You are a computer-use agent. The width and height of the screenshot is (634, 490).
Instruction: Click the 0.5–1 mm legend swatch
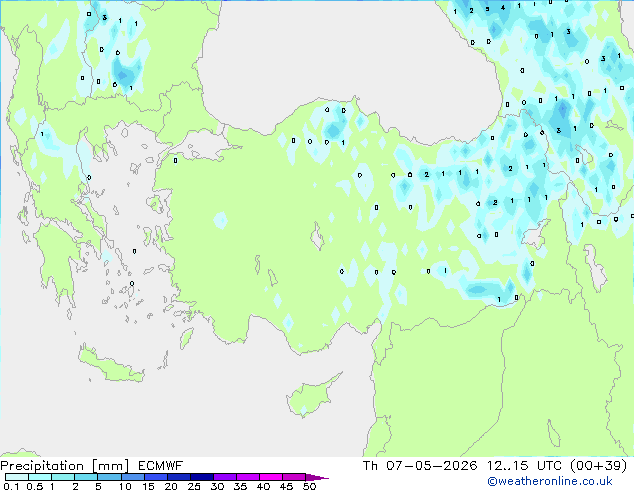[x=40, y=477]
